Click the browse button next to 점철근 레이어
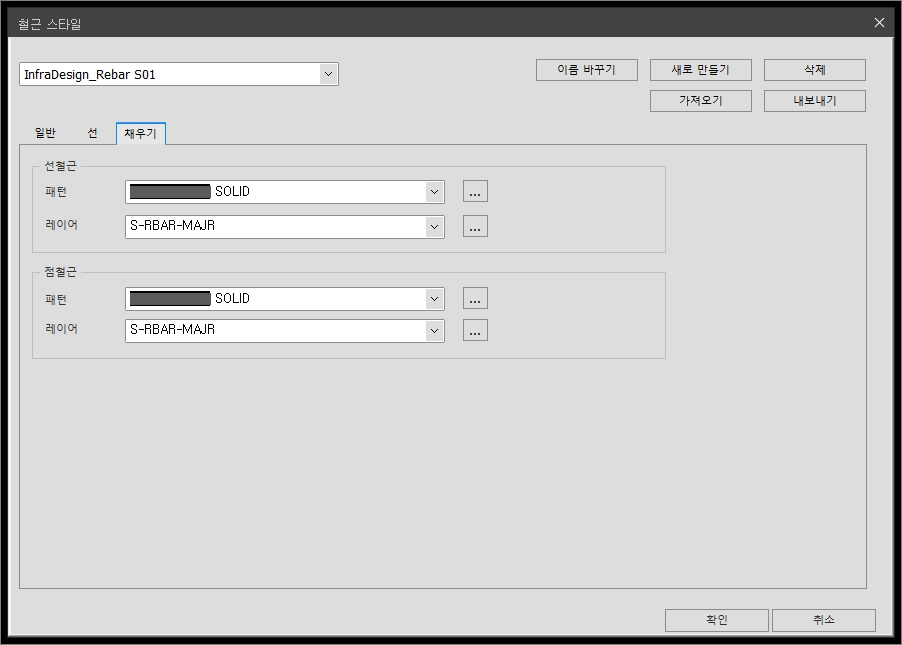Image resolution: width=902 pixels, height=645 pixels. point(475,330)
